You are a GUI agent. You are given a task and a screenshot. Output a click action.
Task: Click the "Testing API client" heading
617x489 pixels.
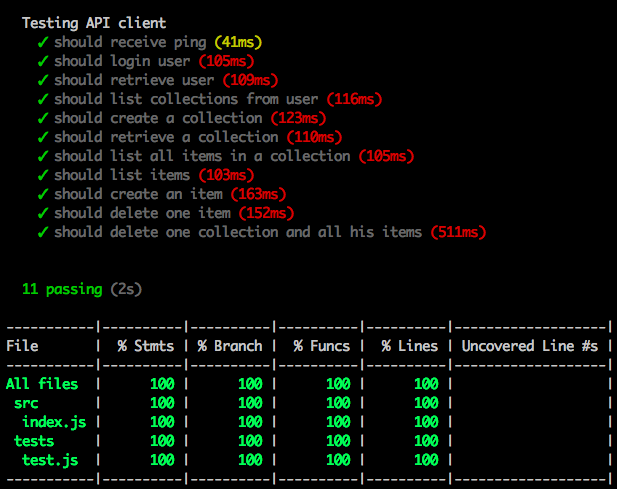click(94, 23)
